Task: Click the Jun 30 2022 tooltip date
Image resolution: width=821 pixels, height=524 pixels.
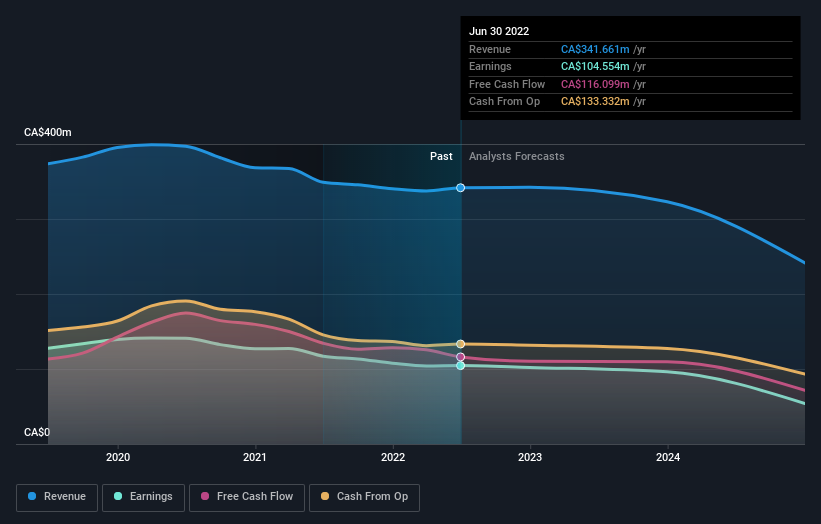Action: click(499, 31)
